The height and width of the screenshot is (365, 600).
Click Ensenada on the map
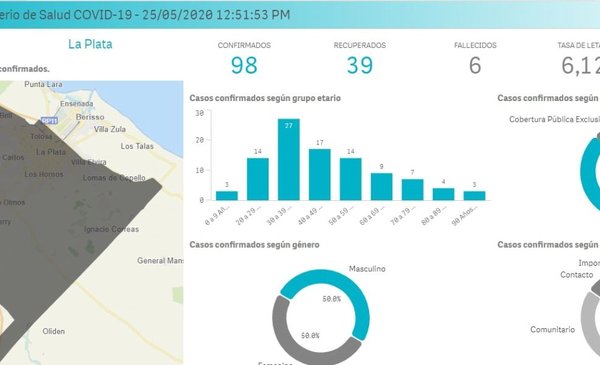click(x=77, y=104)
